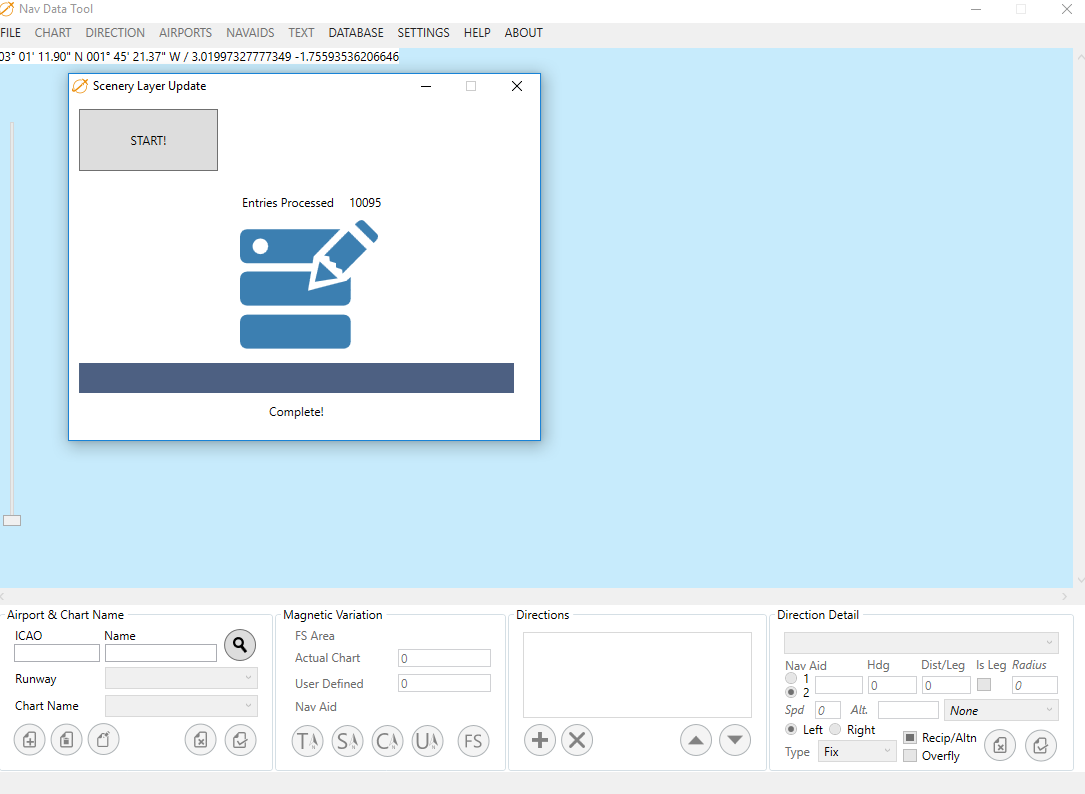Click the airport search magnifier button
The width and height of the screenshot is (1085, 794).
click(x=240, y=646)
